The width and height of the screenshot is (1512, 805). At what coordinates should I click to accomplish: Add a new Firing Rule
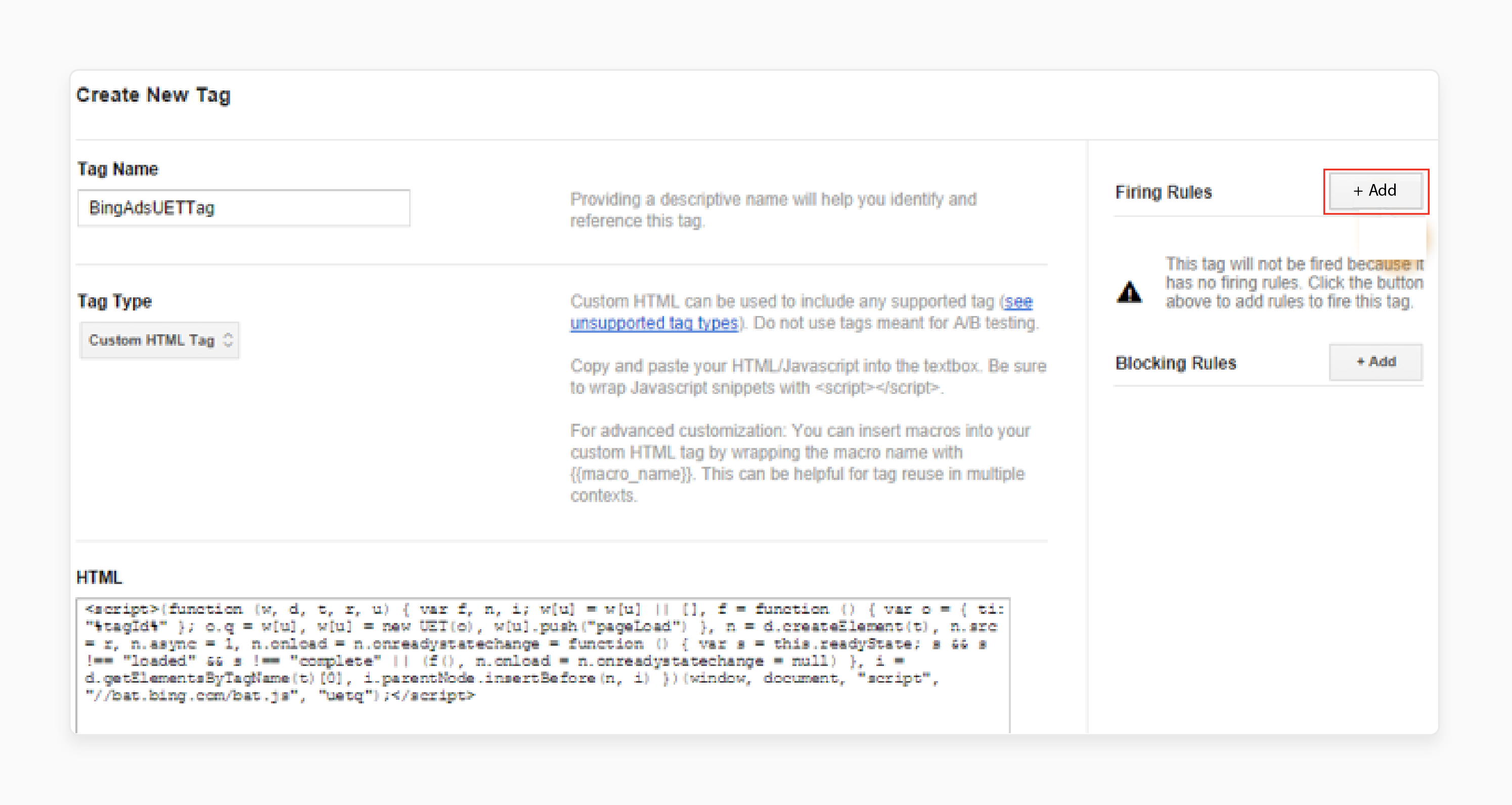pyautogui.click(x=1375, y=191)
